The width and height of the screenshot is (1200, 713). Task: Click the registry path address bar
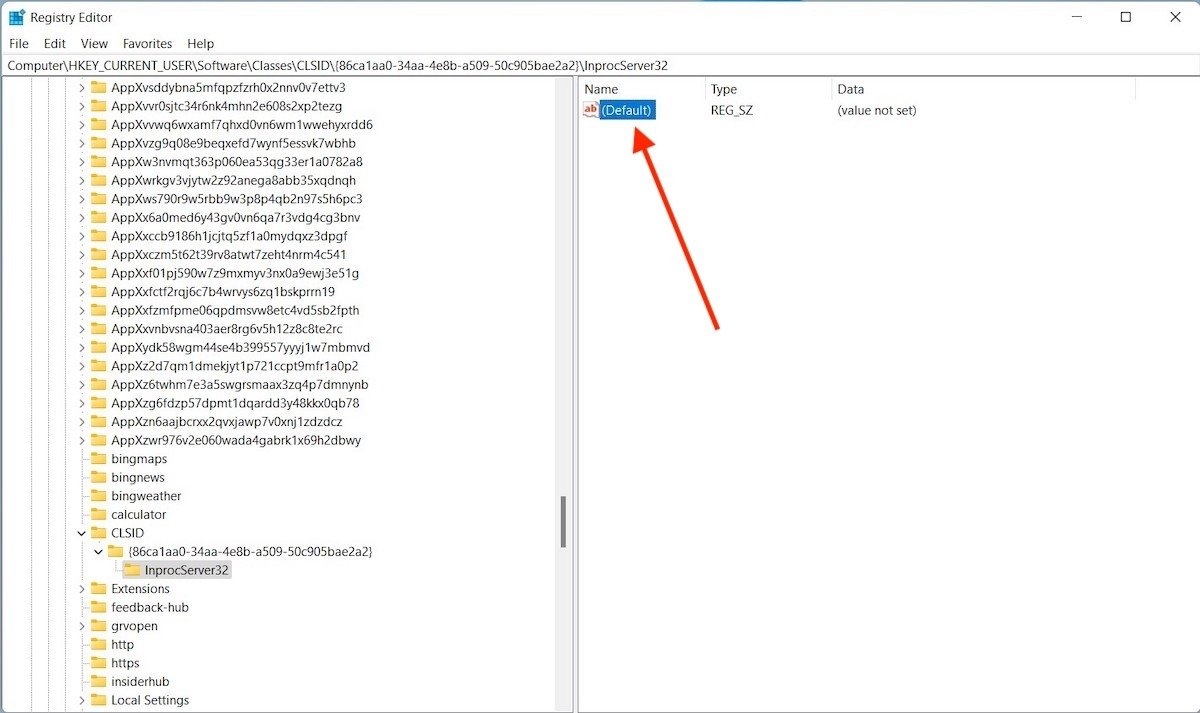tap(400, 65)
